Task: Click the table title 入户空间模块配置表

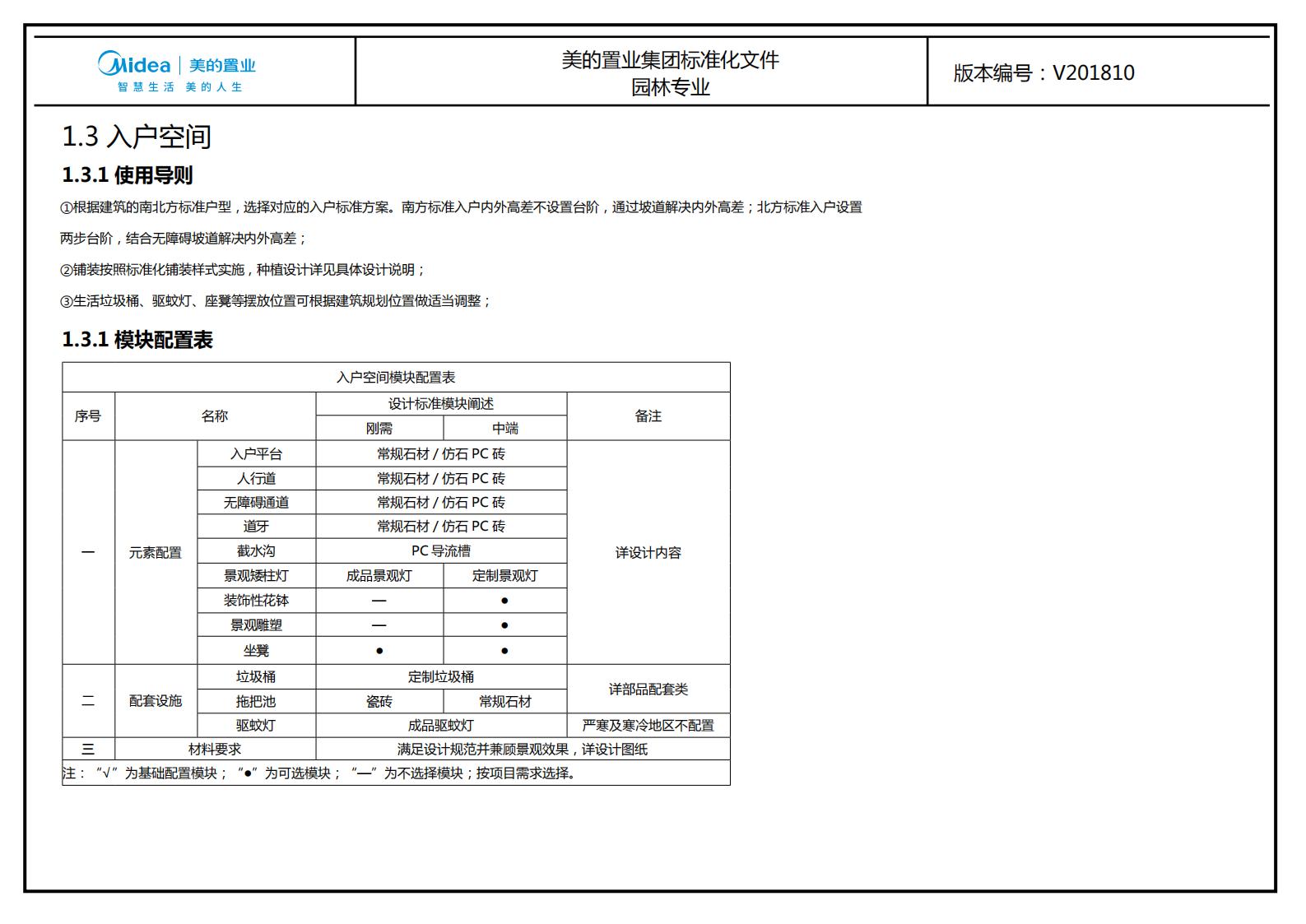Action: point(396,377)
